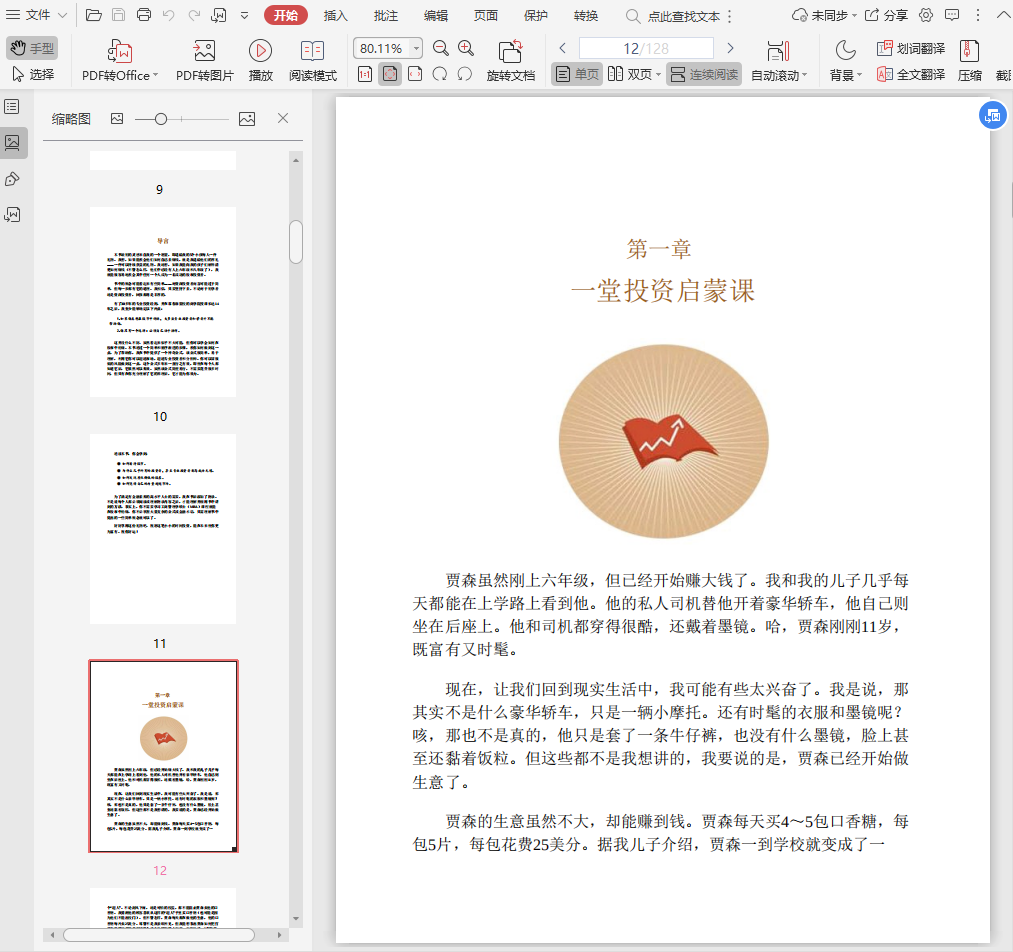Viewport: 1013px width, 952px height.
Task: Click the undo arrow icon
Action: coord(169,15)
